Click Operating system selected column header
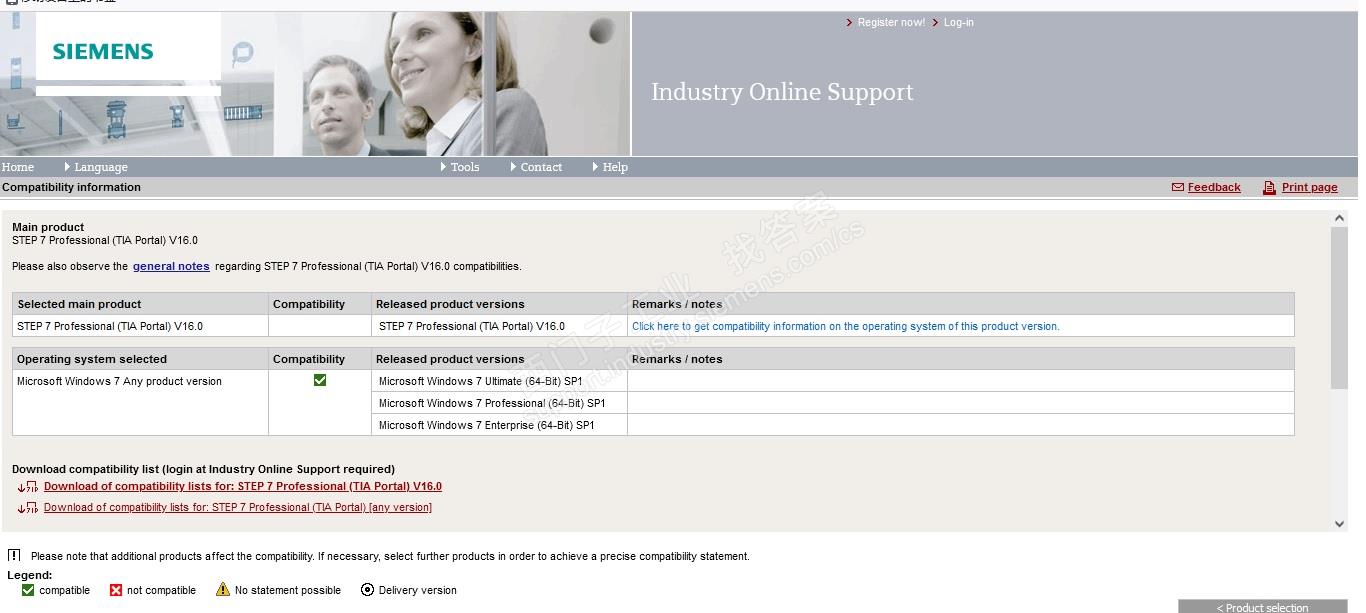 click(x=140, y=359)
